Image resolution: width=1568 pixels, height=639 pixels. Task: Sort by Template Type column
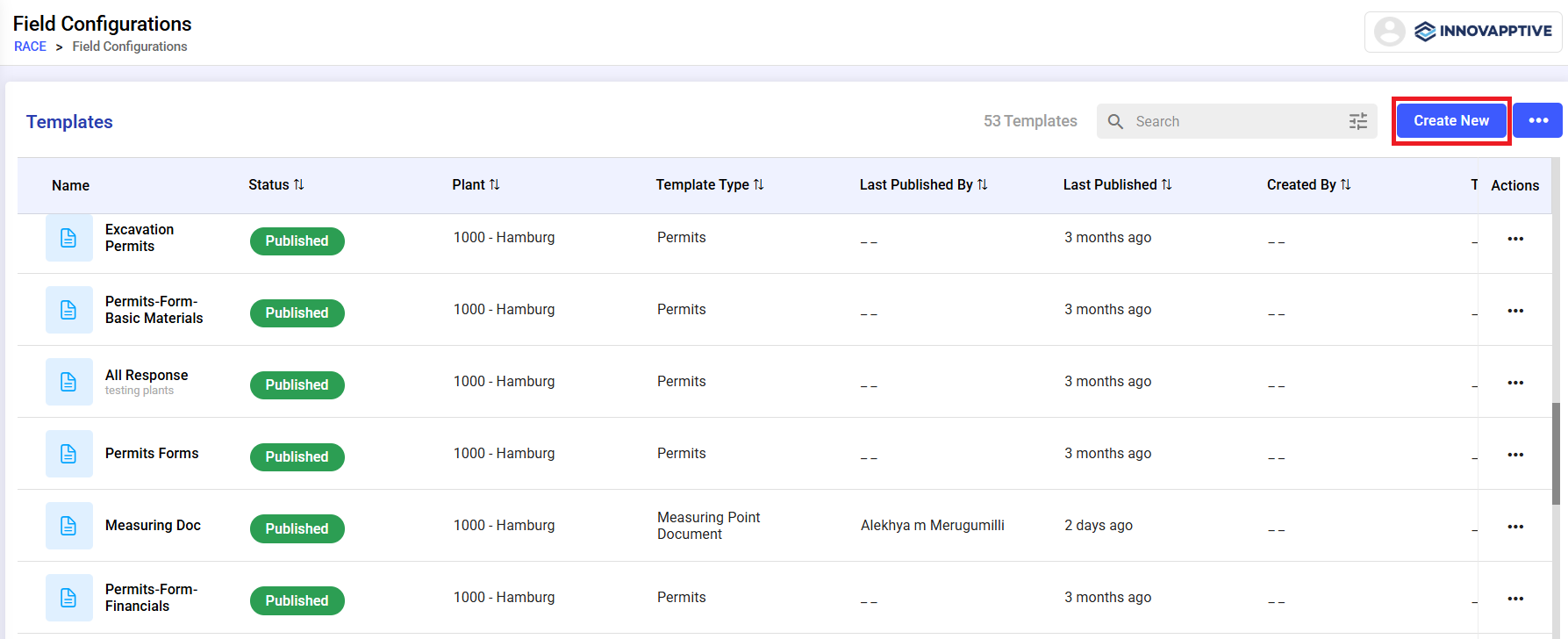[x=758, y=184]
